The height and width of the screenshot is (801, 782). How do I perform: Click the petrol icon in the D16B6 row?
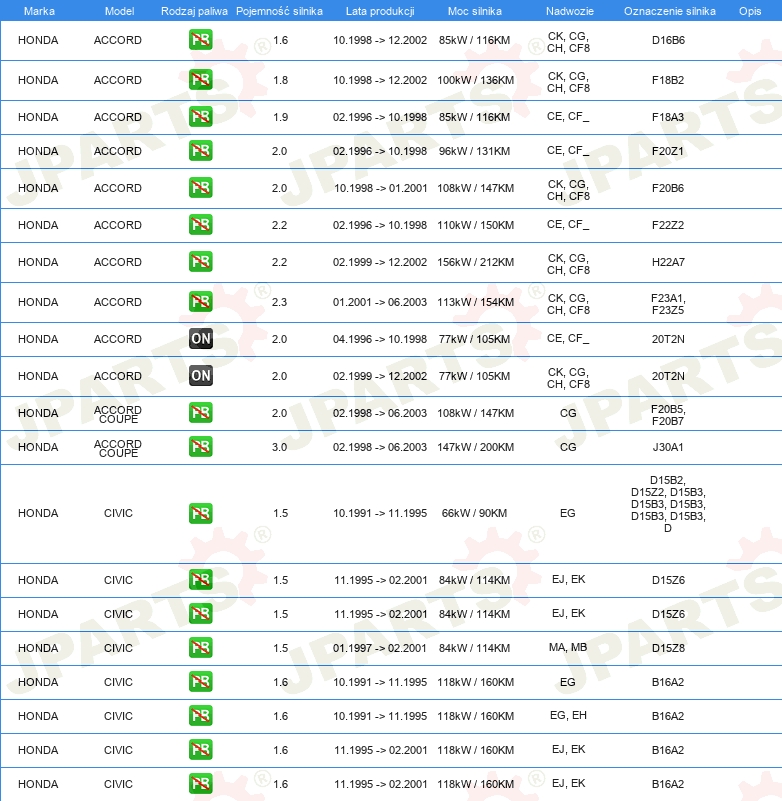click(200, 40)
